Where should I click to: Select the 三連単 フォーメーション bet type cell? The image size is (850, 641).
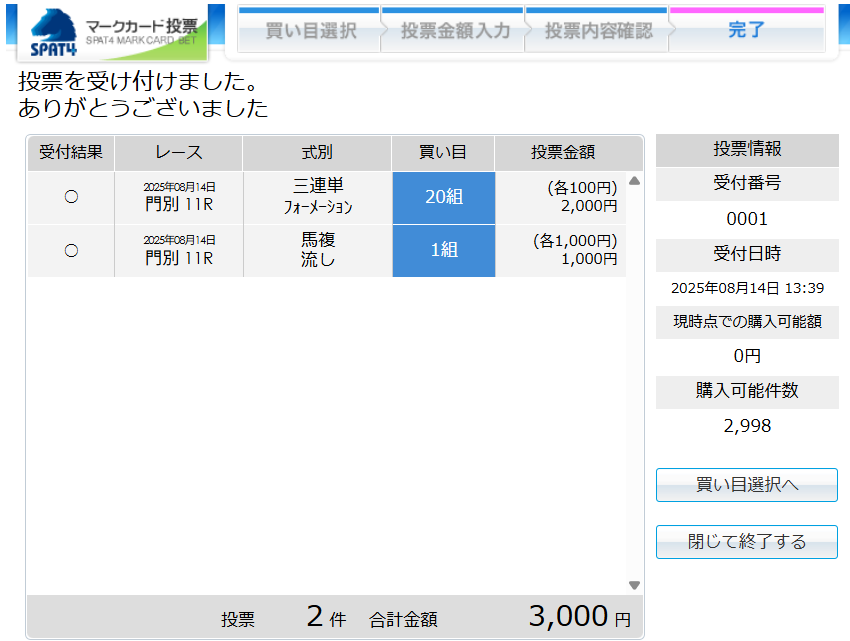318,196
